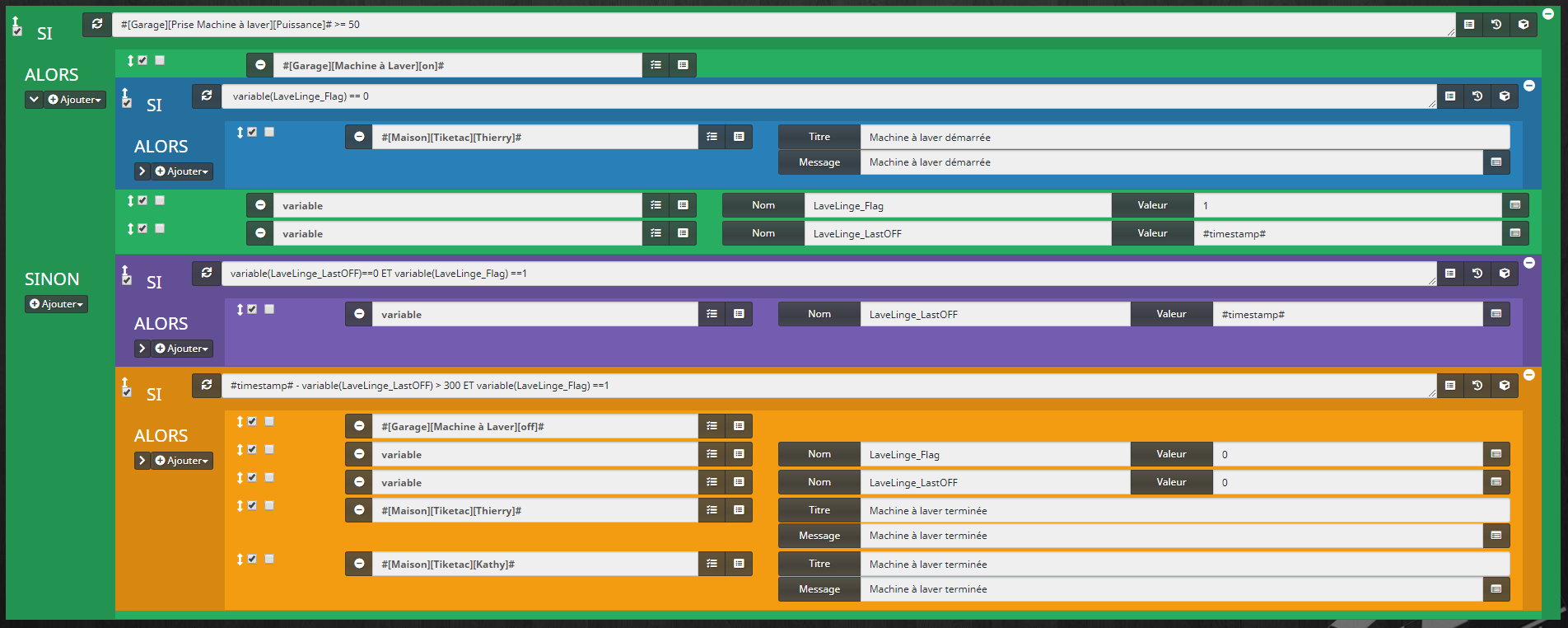Viewport: 1568px width, 628px height.
Task: Expand chevron in orange block ALORS
Action: pyautogui.click(x=142, y=461)
